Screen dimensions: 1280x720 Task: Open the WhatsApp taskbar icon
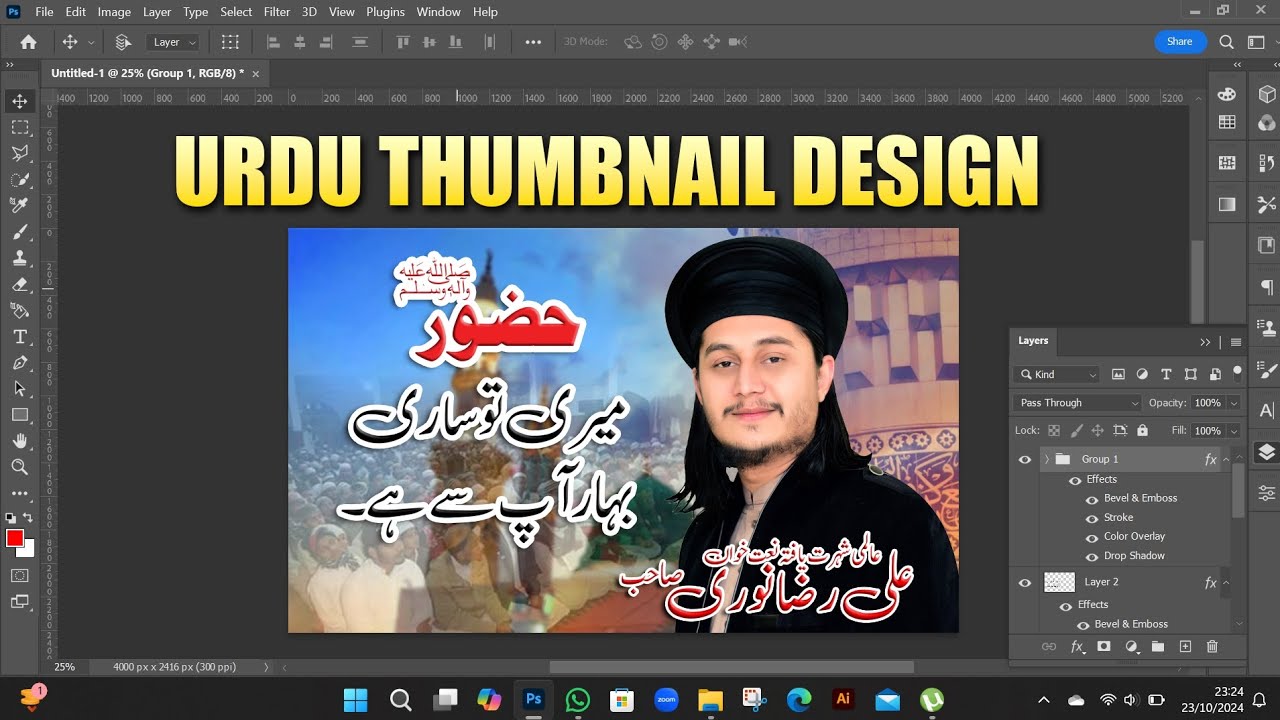(x=577, y=700)
